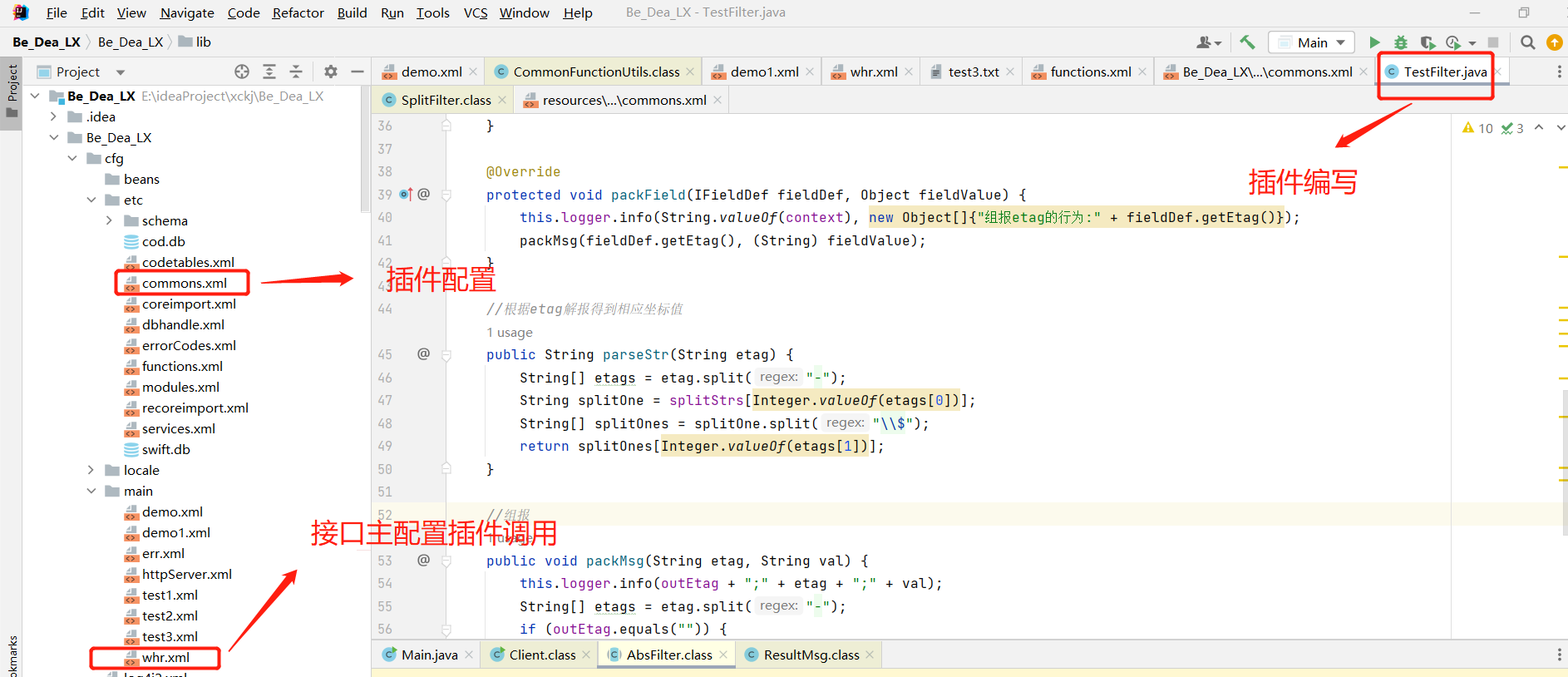Open the Refactor menu

click(x=298, y=12)
